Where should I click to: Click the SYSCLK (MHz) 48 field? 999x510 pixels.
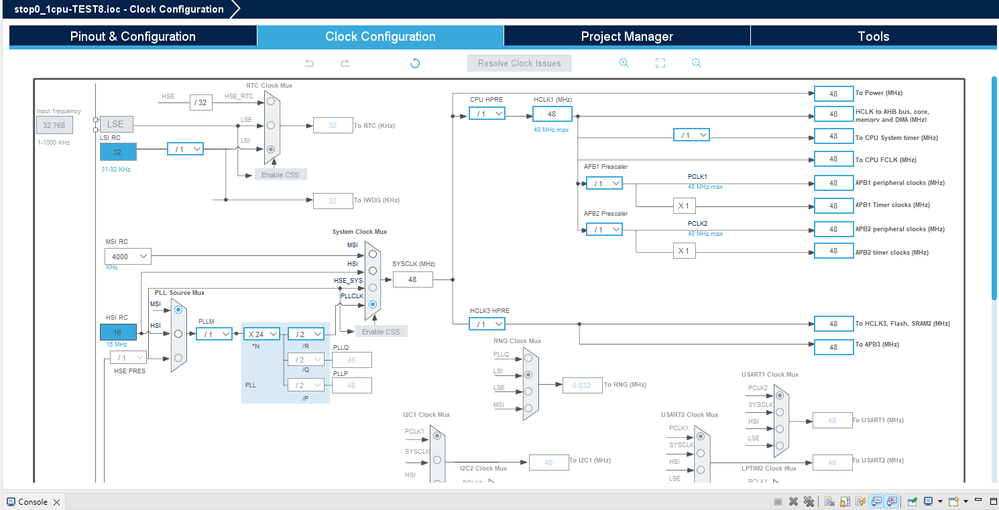pos(413,279)
